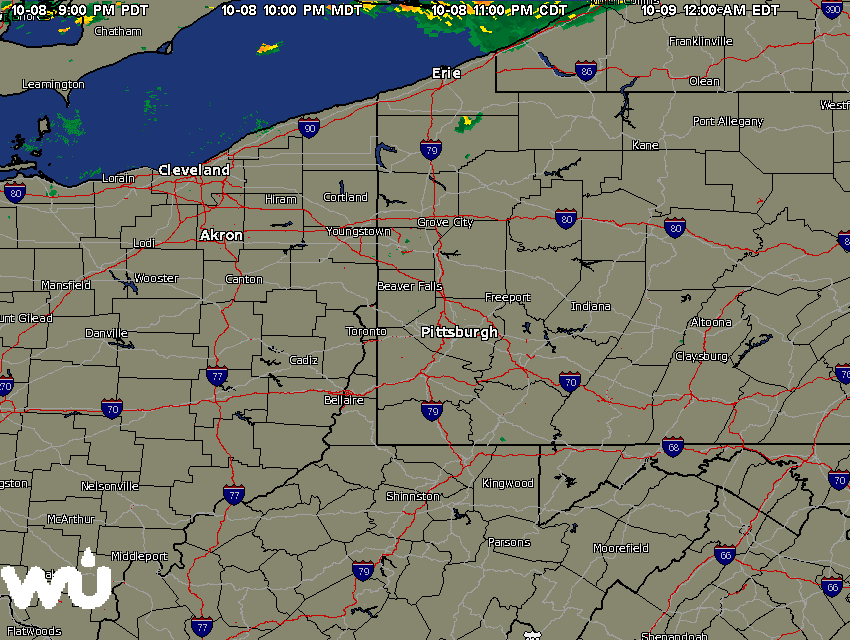Viewport: 850px width, 640px height.
Task: Click the Grove City label
Action: [x=445, y=223]
